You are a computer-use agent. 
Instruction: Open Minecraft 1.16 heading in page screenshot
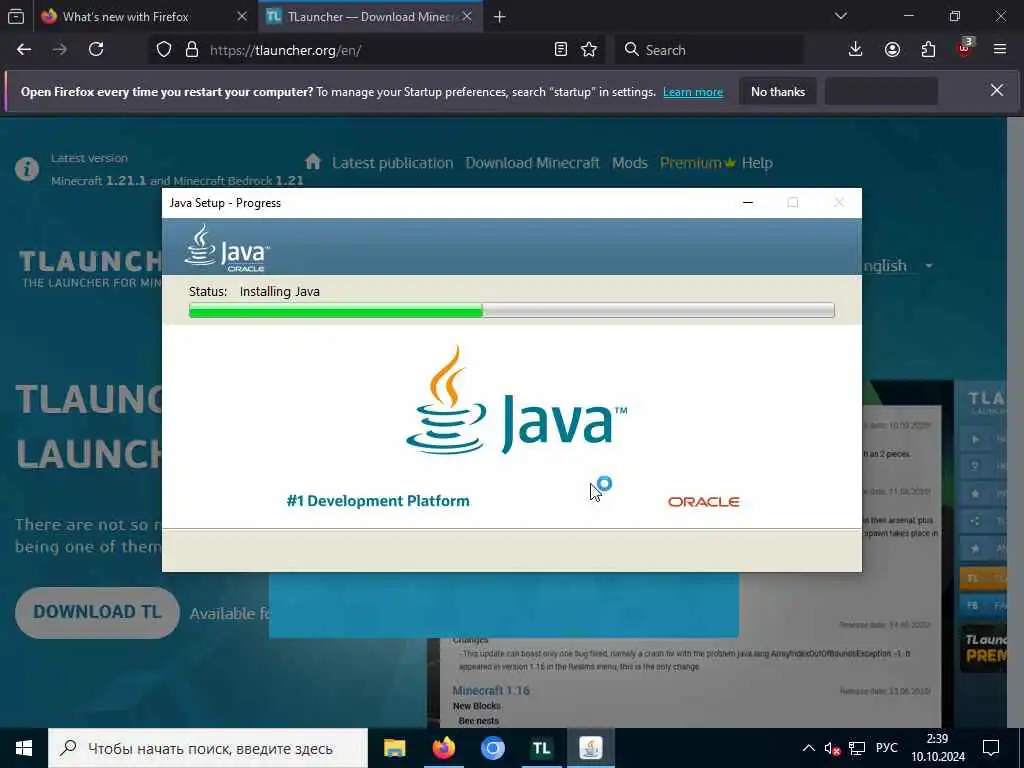click(491, 690)
